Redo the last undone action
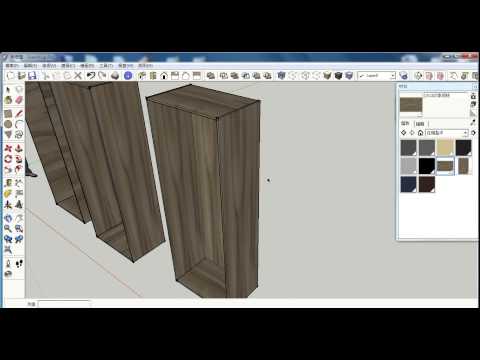Viewport: 480px width, 360px height. click(x=102, y=76)
